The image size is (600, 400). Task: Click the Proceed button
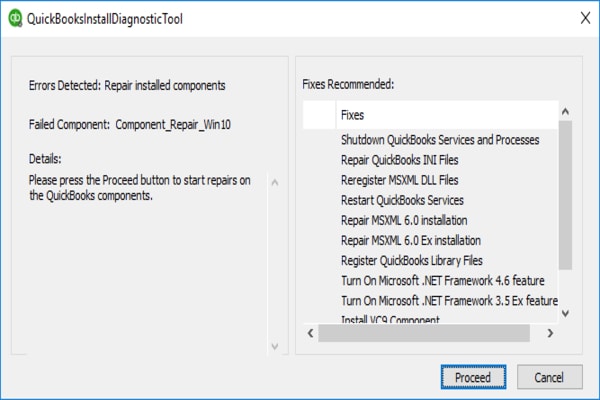pos(473,377)
